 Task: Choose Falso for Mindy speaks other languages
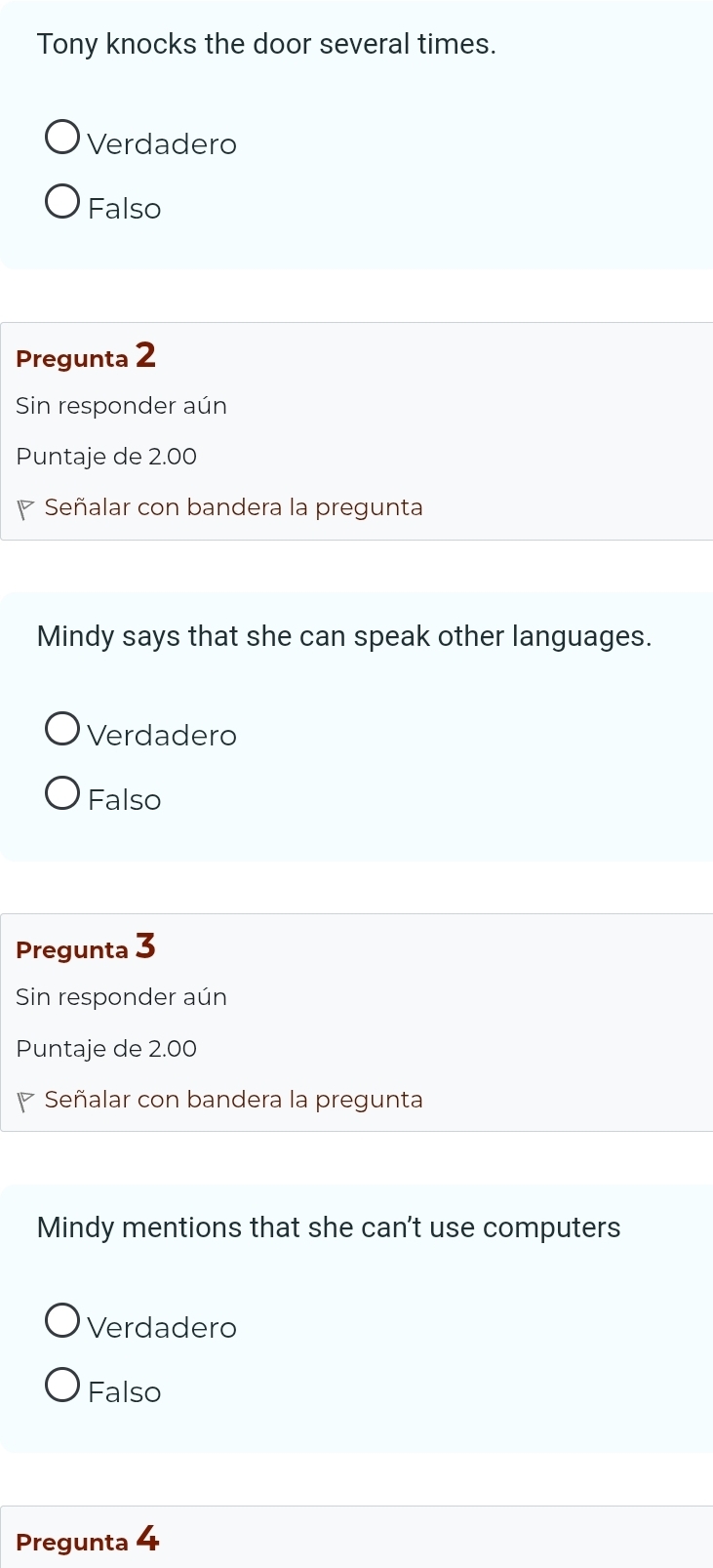[x=62, y=794]
